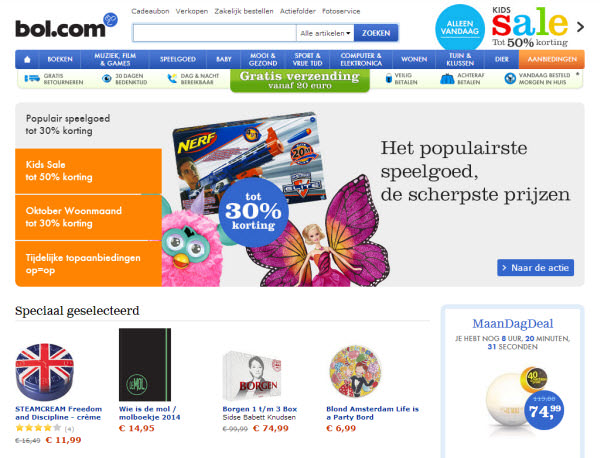Click the home icon in navigation bar

[x=27, y=59]
